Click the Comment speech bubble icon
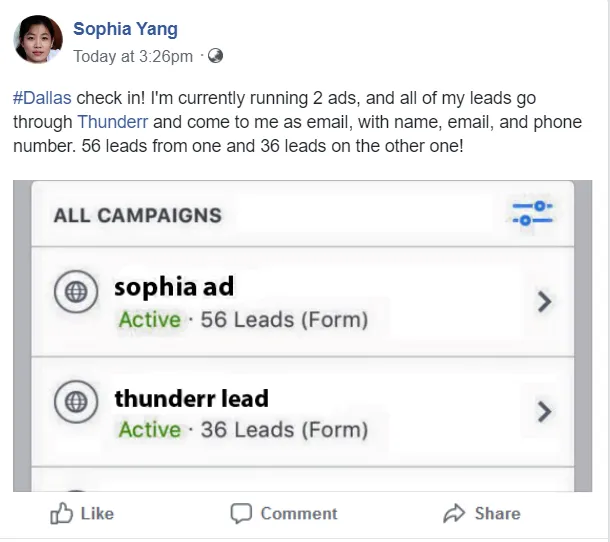This screenshot has width=610, height=542. point(241,513)
